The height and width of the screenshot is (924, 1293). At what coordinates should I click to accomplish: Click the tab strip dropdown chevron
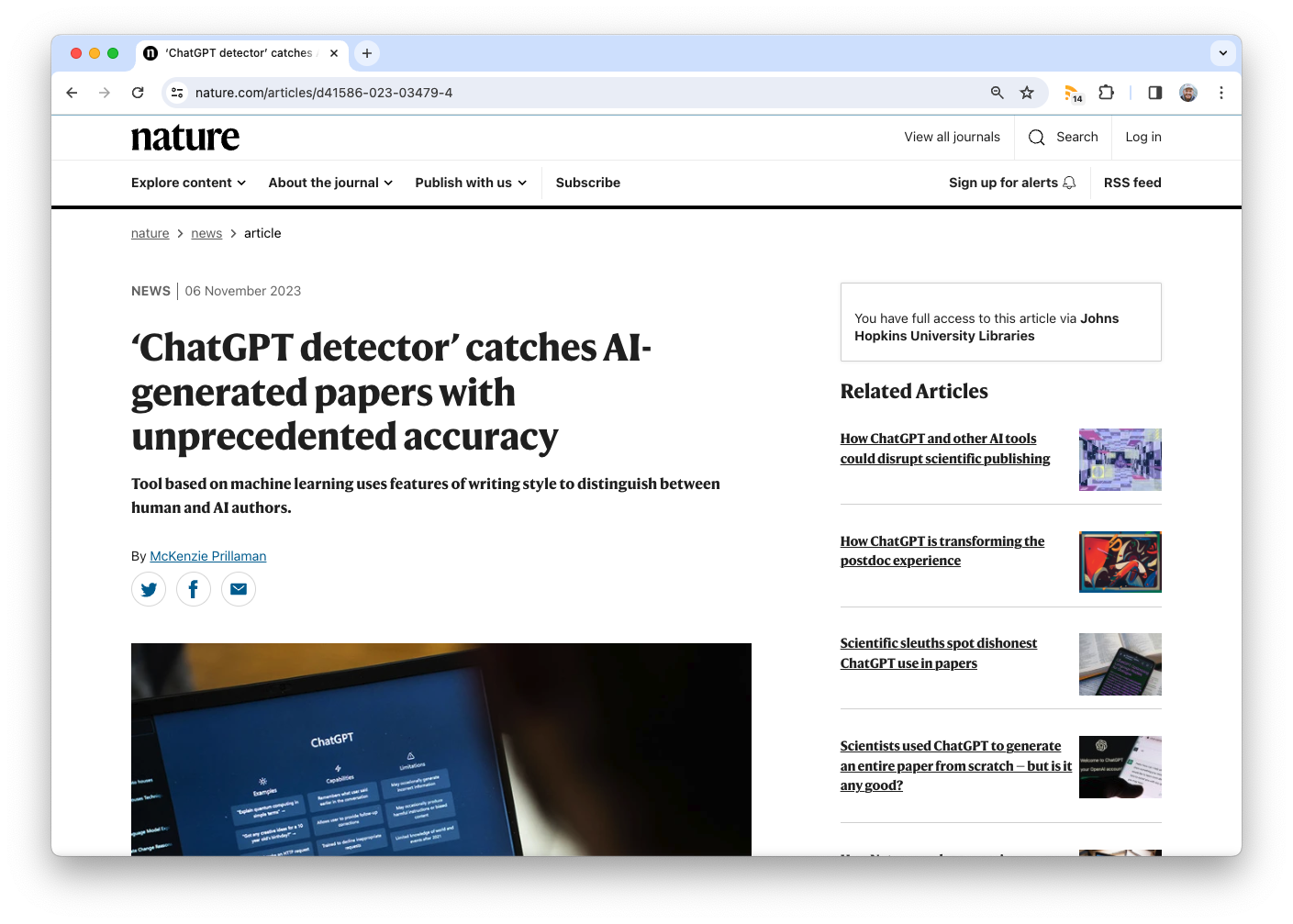(x=1222, y=53)
